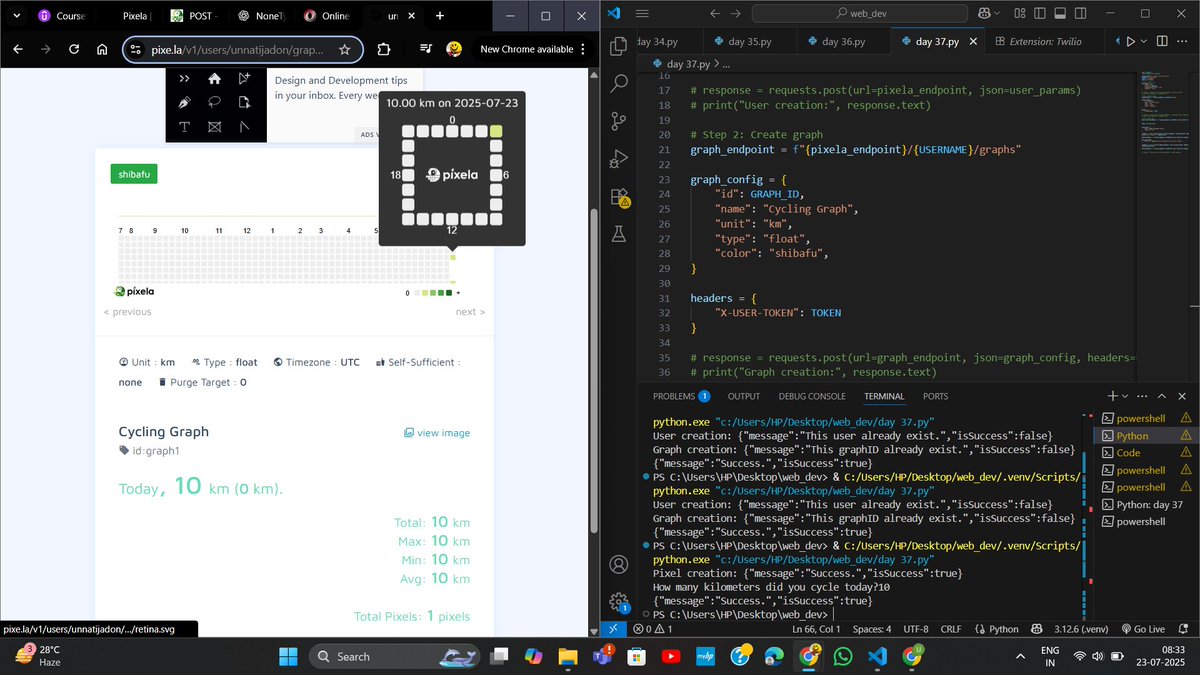The image size is (1200, 675).
Task: Open Chrome media controls icon
Action: (x=427, y=49)
